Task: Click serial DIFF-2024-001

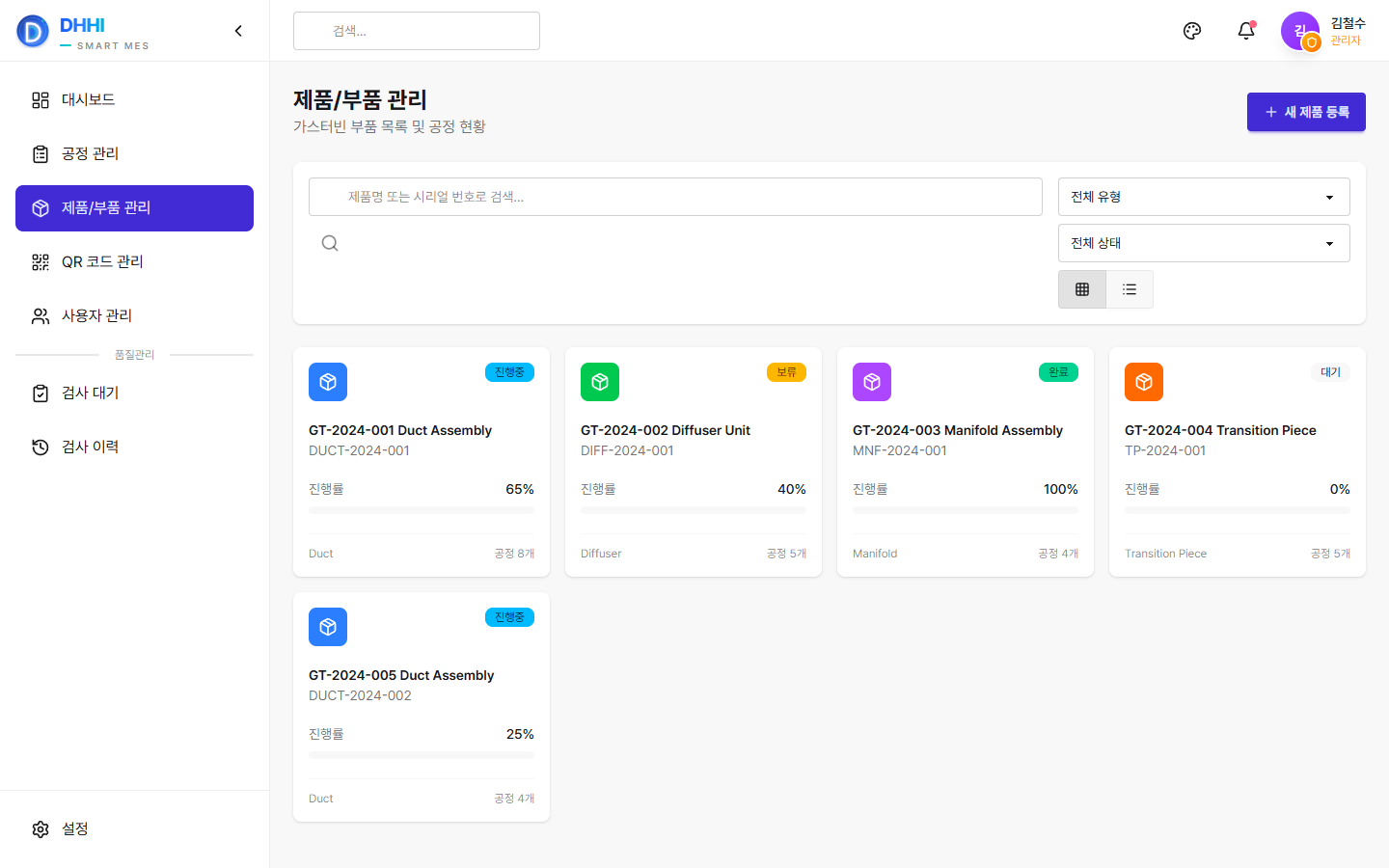Action: (x=627, y=450)
